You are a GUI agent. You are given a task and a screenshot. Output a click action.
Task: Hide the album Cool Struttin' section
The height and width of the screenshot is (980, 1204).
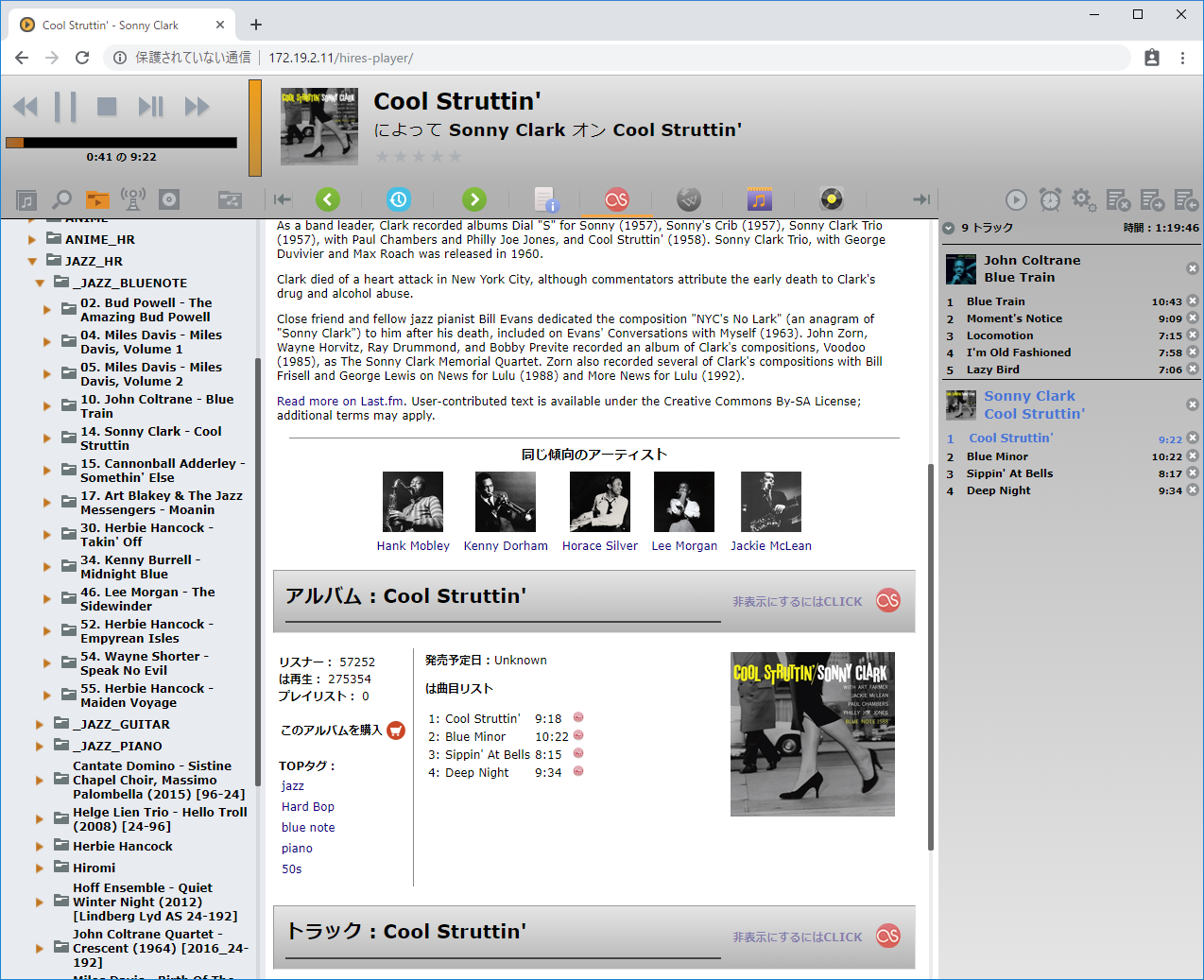[798, 602]
